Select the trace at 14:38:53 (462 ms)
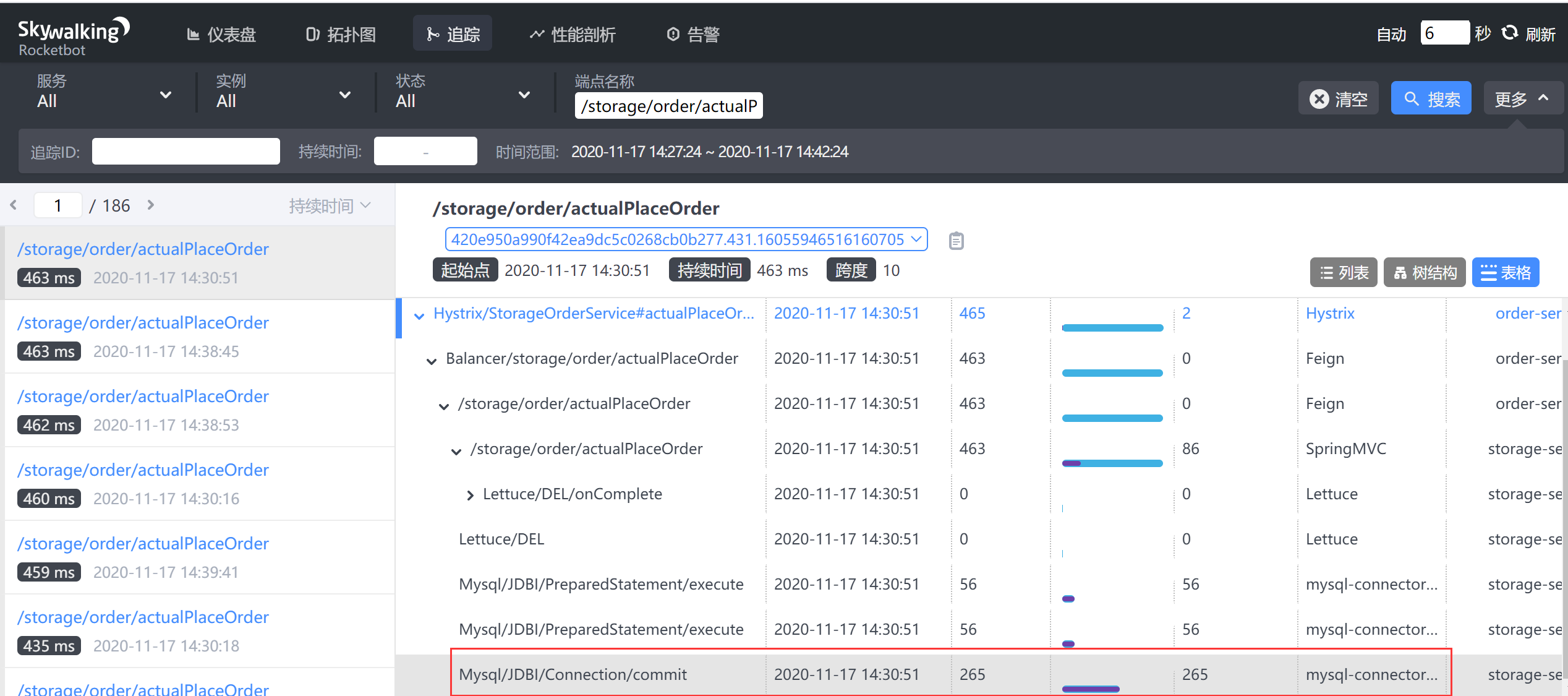The width and height of the screenshot is (1568, 696). click(x=200, y=410)
